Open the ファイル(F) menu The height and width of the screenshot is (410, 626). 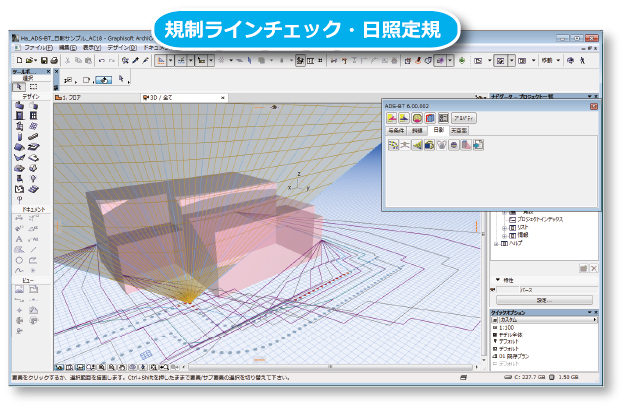click(37, 47)
